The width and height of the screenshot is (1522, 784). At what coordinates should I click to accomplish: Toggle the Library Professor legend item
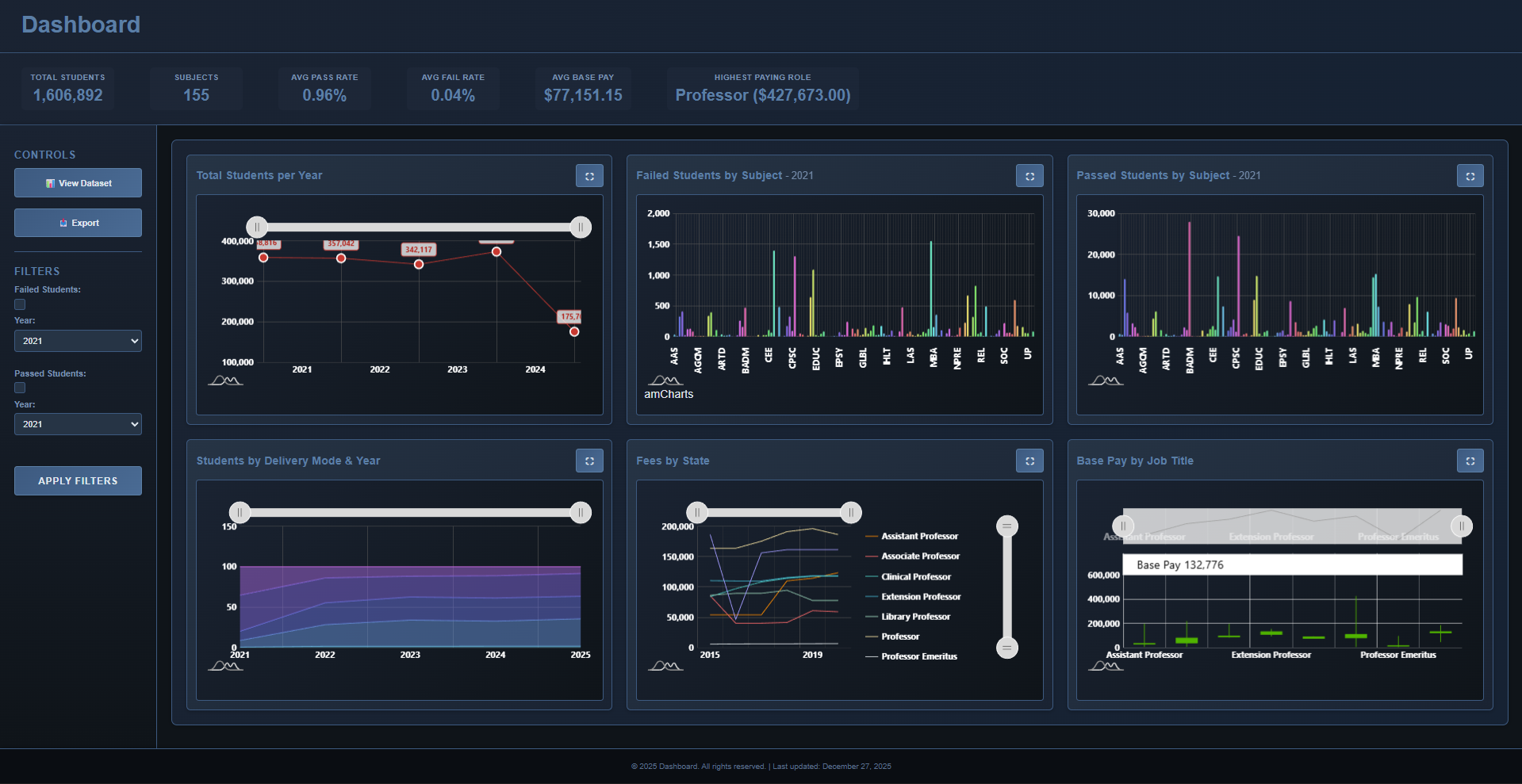click(x=908, y=617)
